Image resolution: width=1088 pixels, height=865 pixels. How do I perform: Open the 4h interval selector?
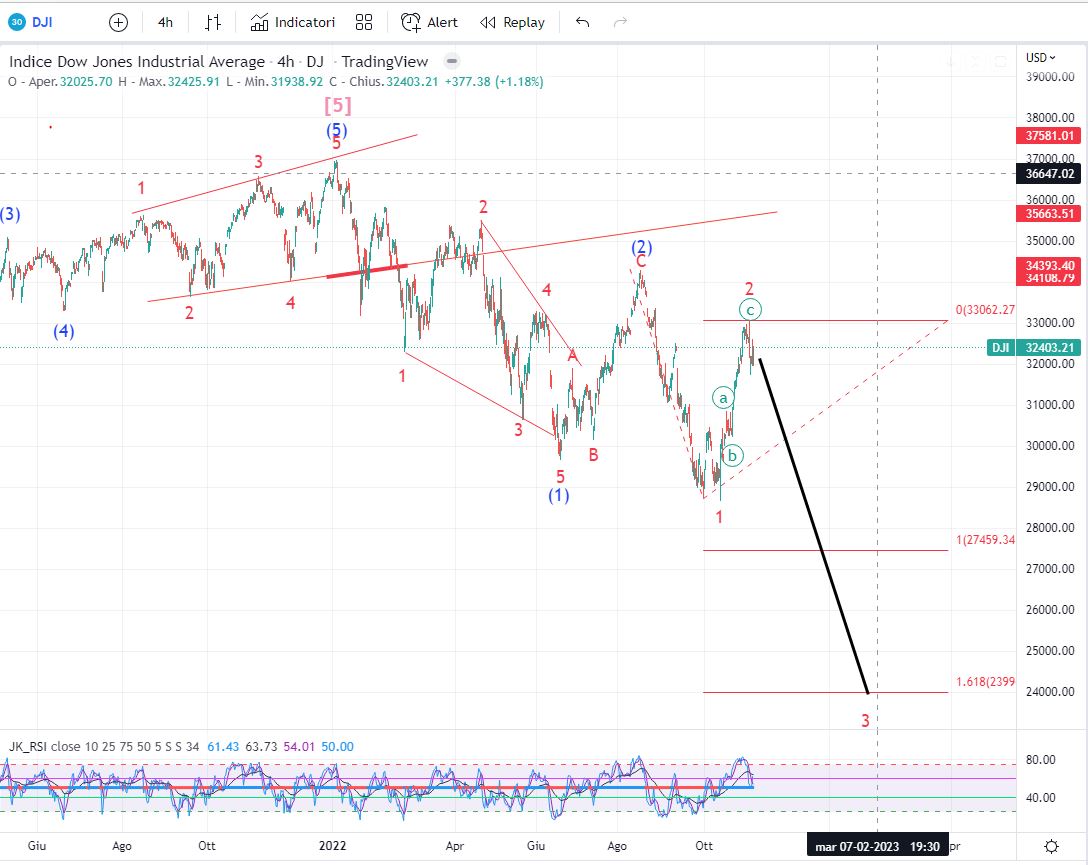(x=165, y=22)
